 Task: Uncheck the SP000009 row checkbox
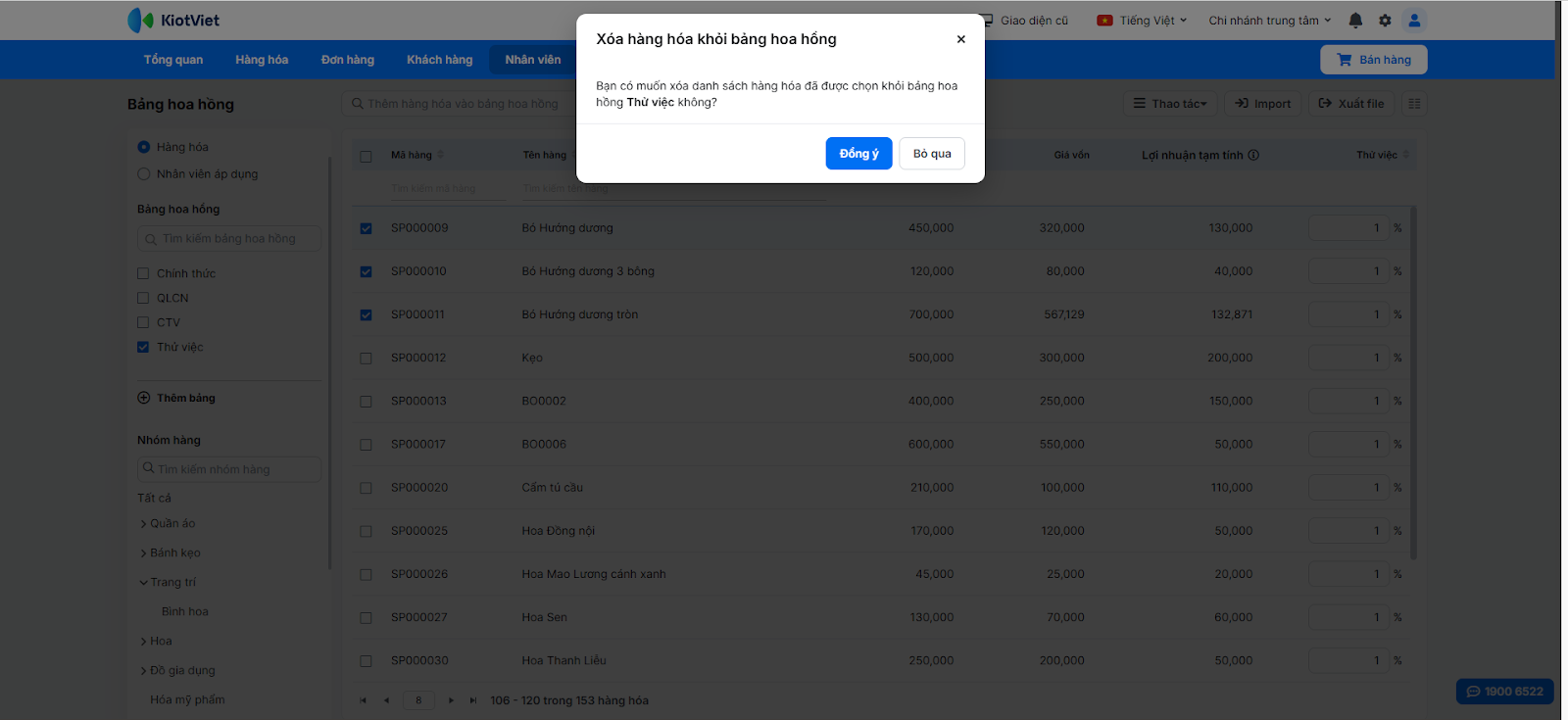point(366,228)
